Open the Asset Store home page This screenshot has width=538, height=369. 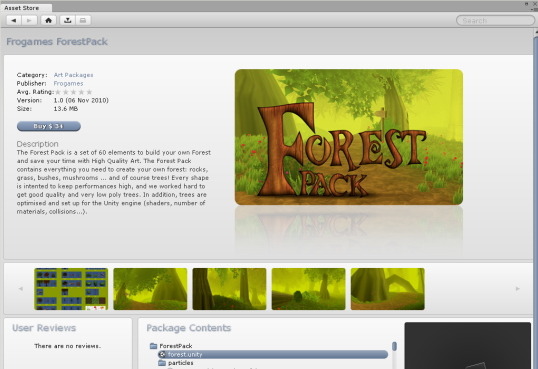(48, 21)
